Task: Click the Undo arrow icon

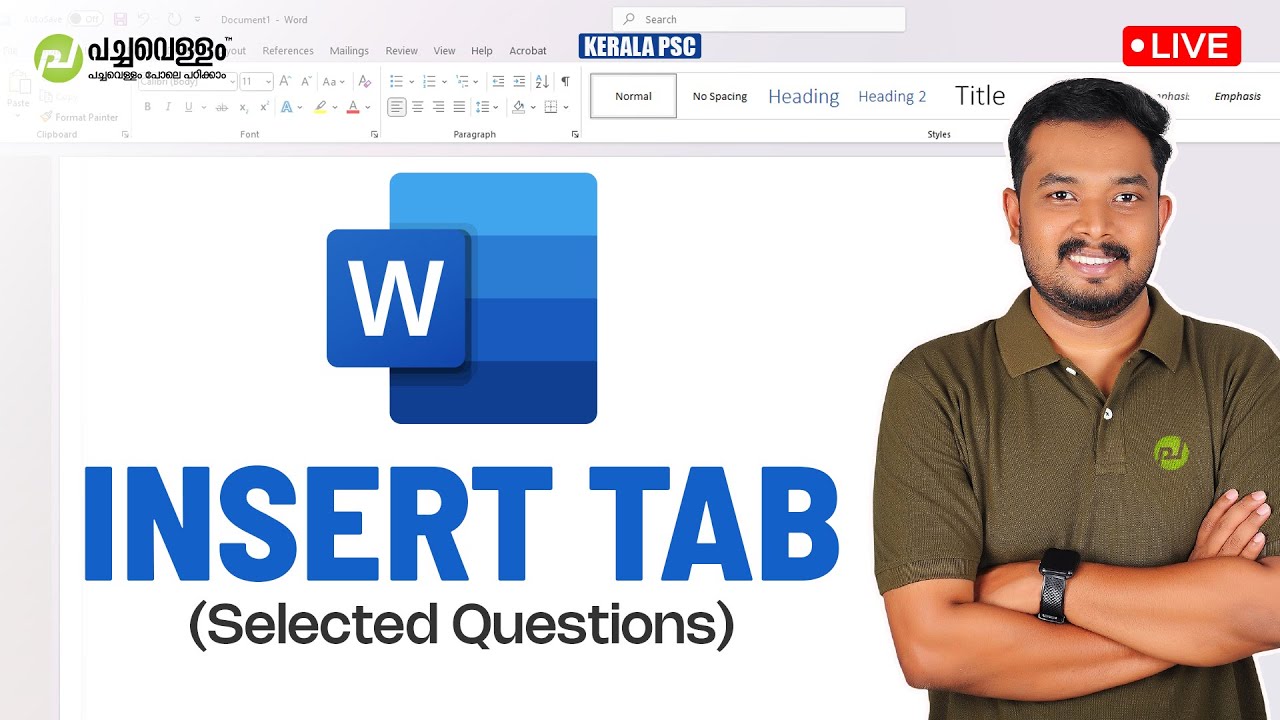Action: pos(143,19)
